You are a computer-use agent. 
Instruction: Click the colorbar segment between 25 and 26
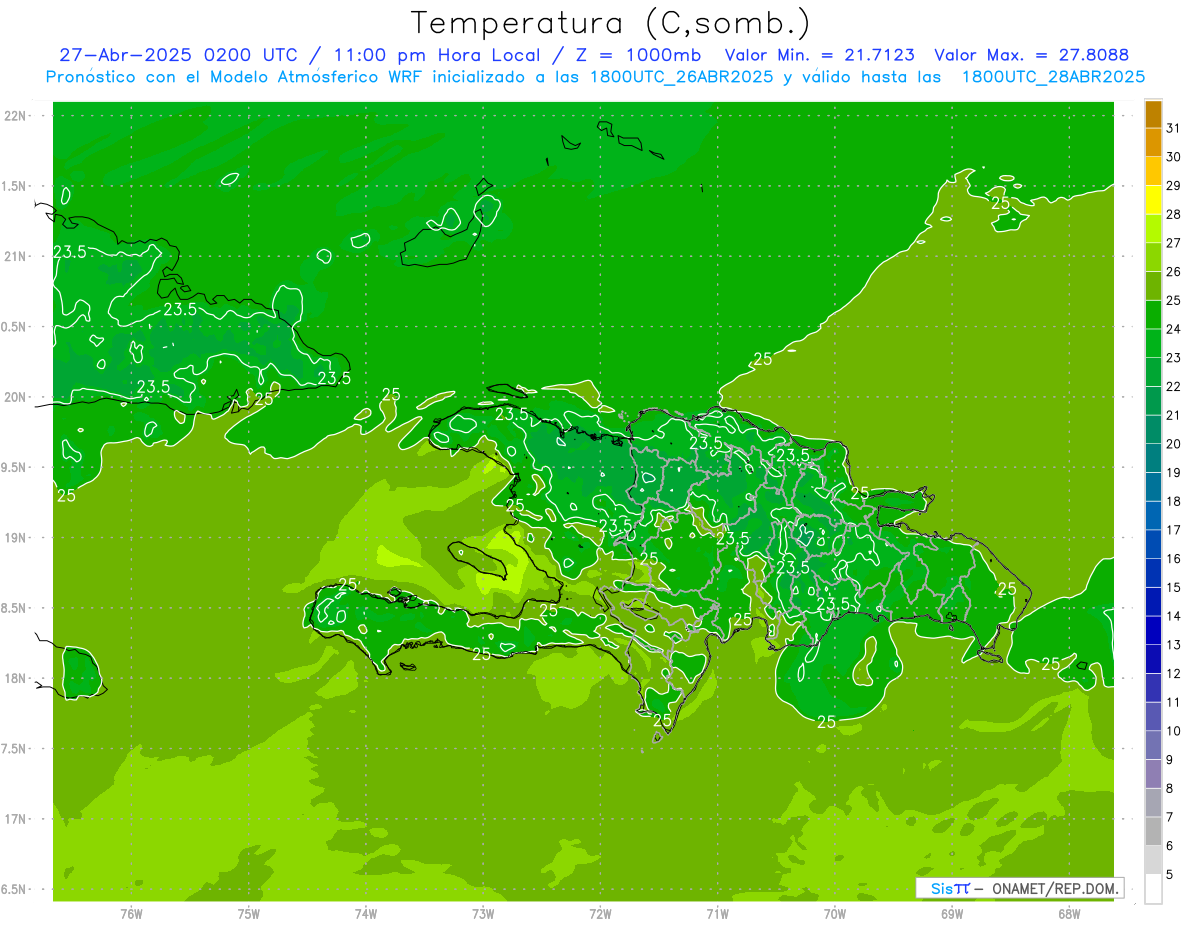coord(1153,285)
